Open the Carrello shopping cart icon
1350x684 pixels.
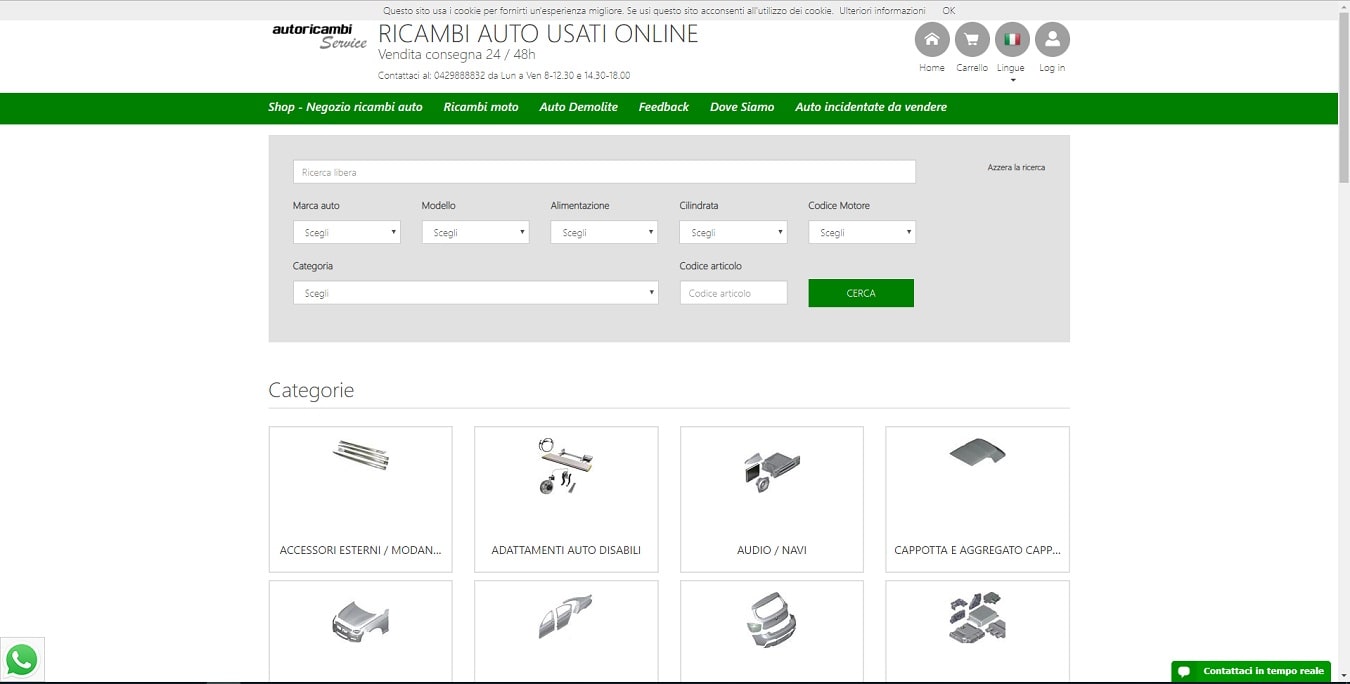click(x=972, y=40)
